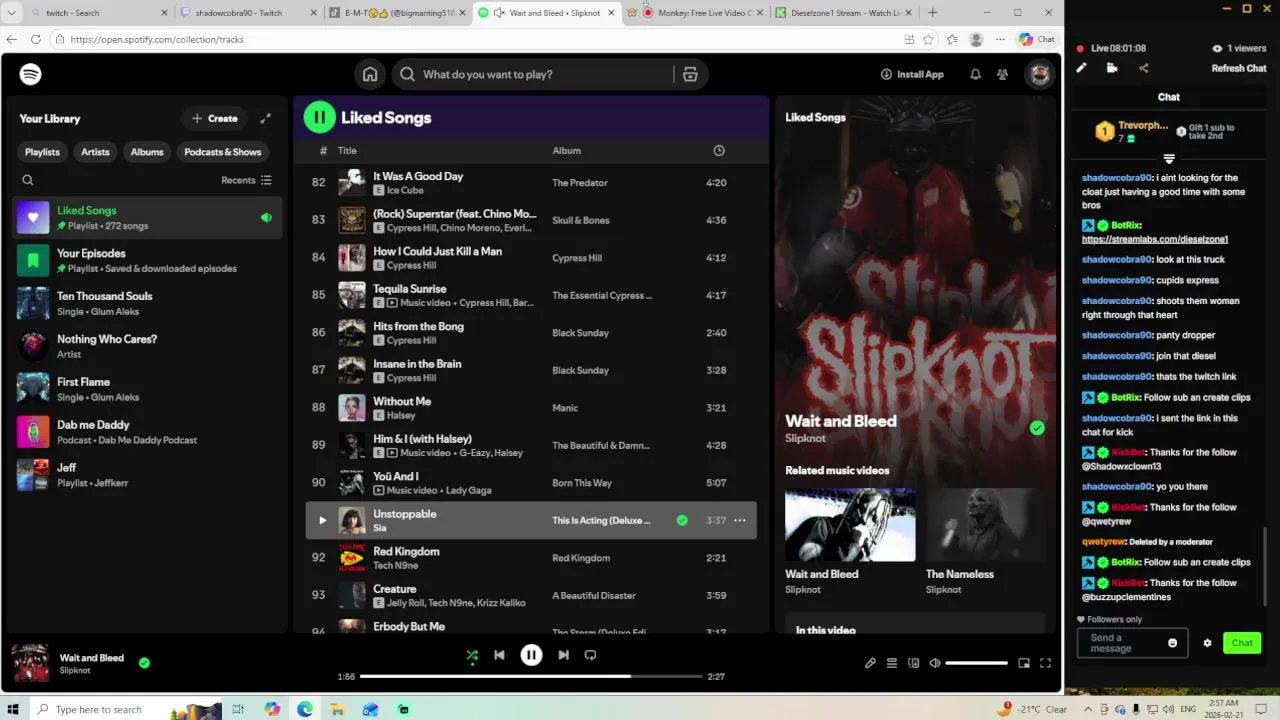The image size is (1280, 720).
Task: Click the share icon in the stream panel
Action: [x=1143, y=68]
